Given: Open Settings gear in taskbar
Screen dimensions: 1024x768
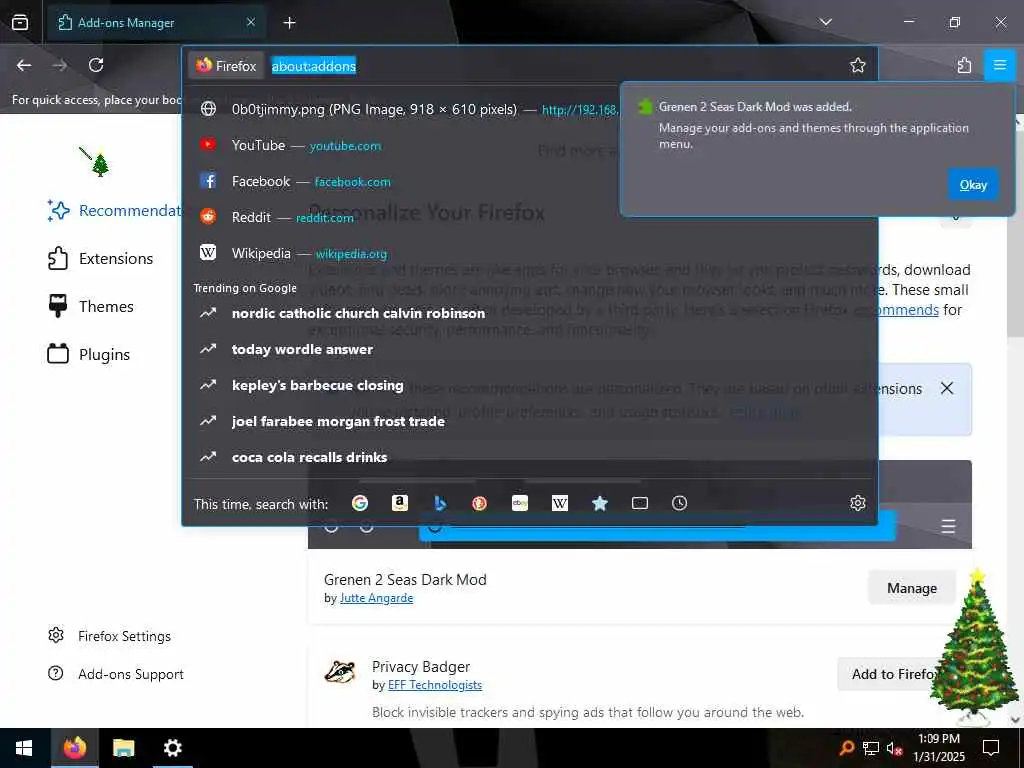Looking at the screenshot, I should coord(172,748).
